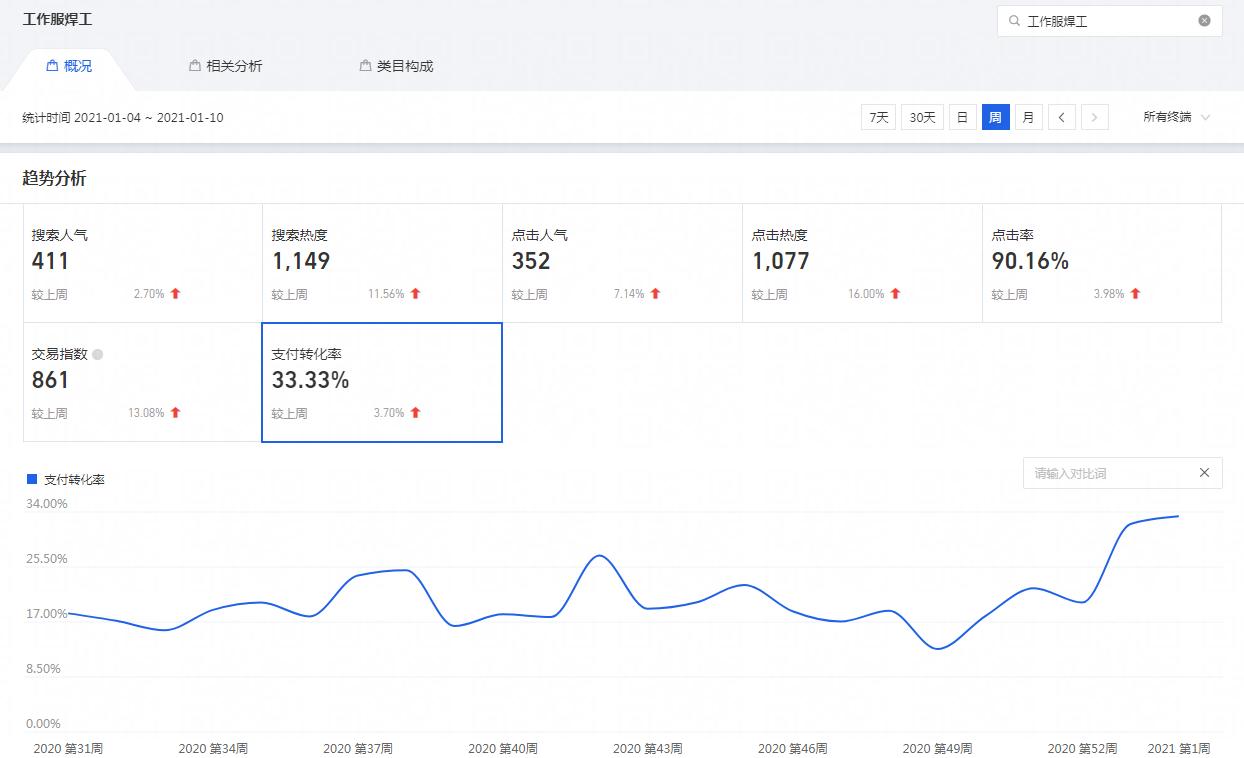This screenshot has height=758, width=1244.
Task: Click the info icon beside 交易指数
Action: pos(98,354)
